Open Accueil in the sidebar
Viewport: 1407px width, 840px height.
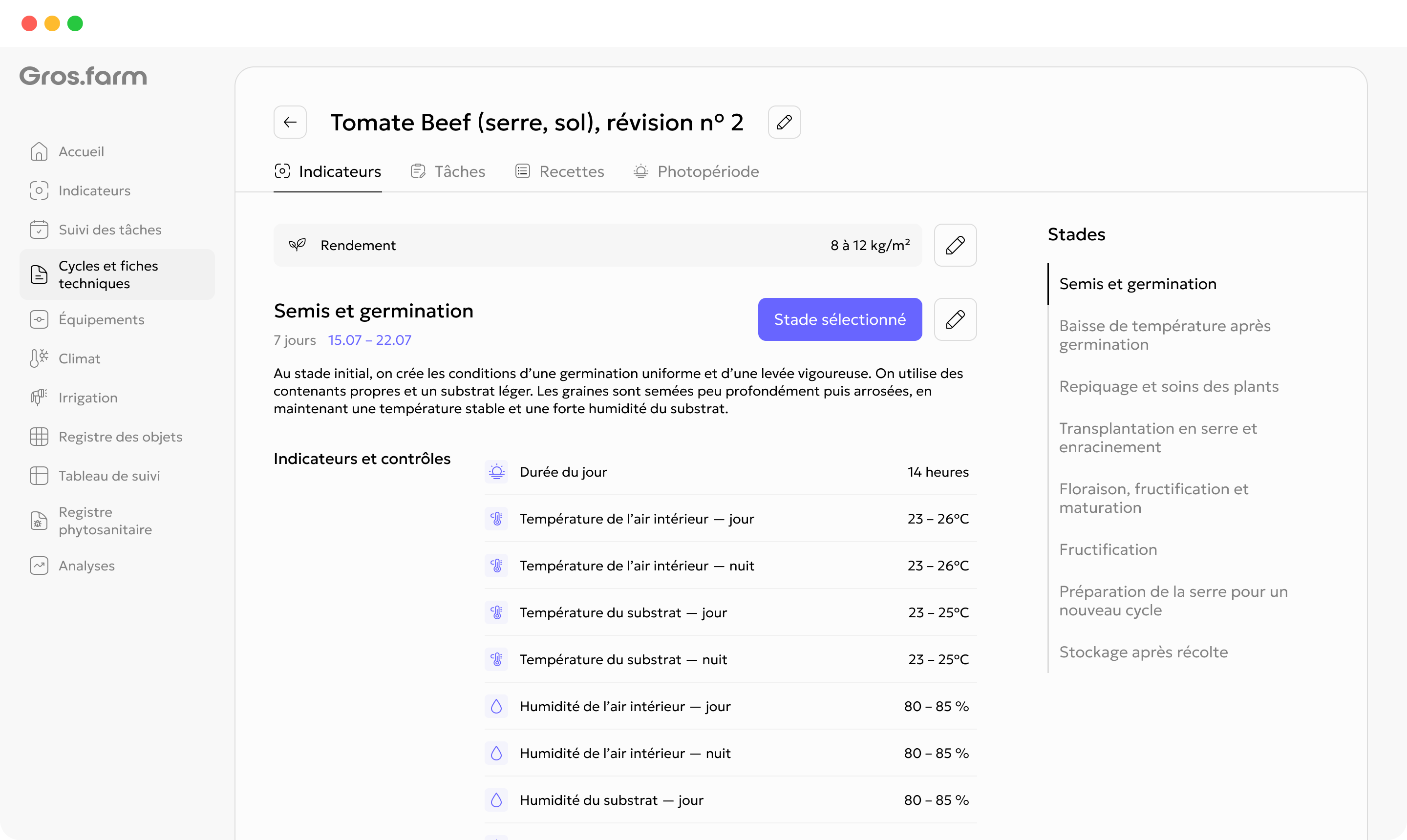click(117, 152)
